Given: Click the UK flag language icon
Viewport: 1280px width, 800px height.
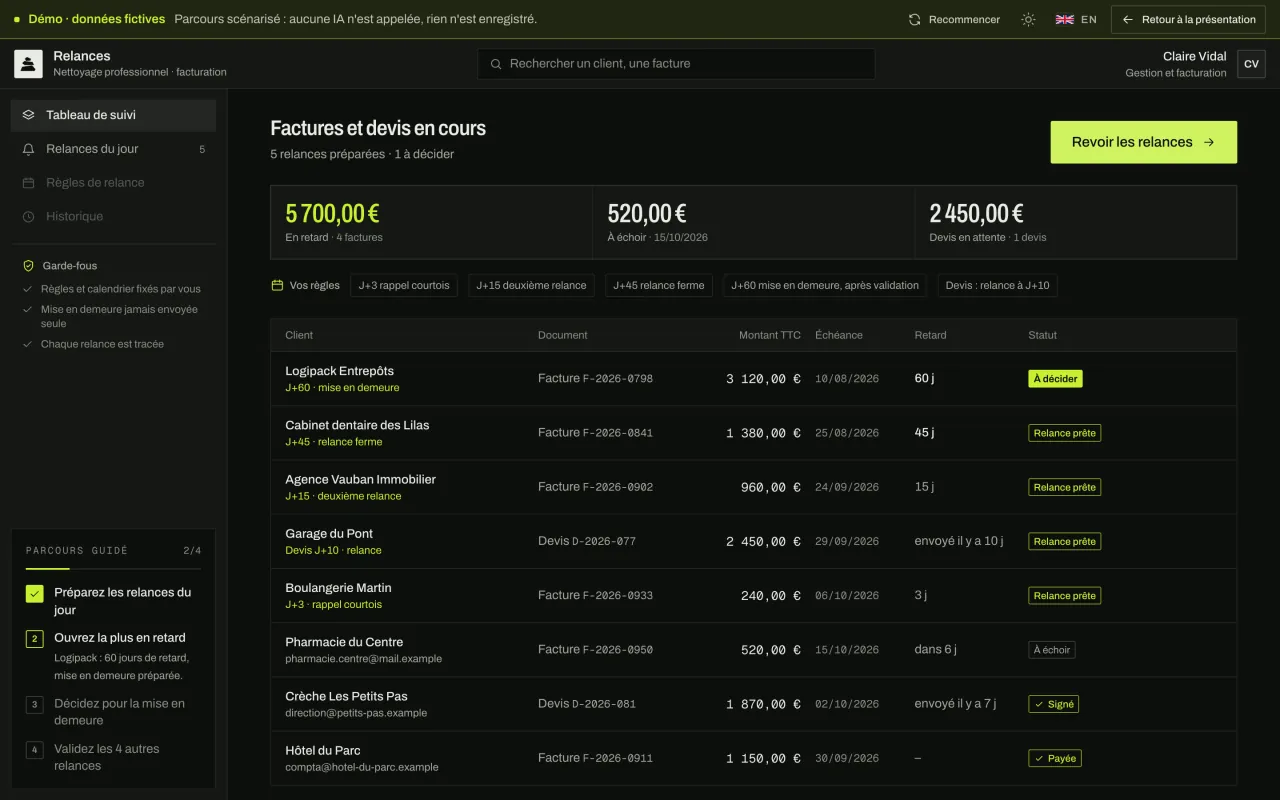Looking at the screenshot, I should click(1065, 19).
